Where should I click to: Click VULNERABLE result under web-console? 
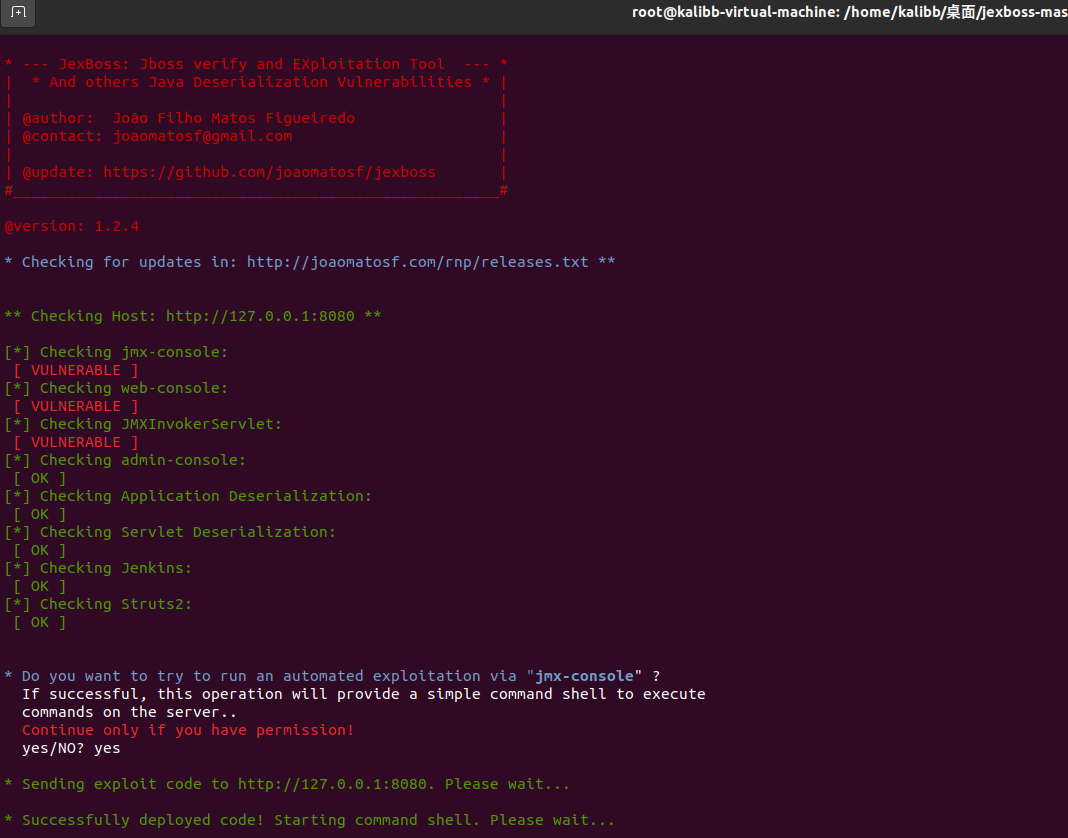click(x=76, y=407)
